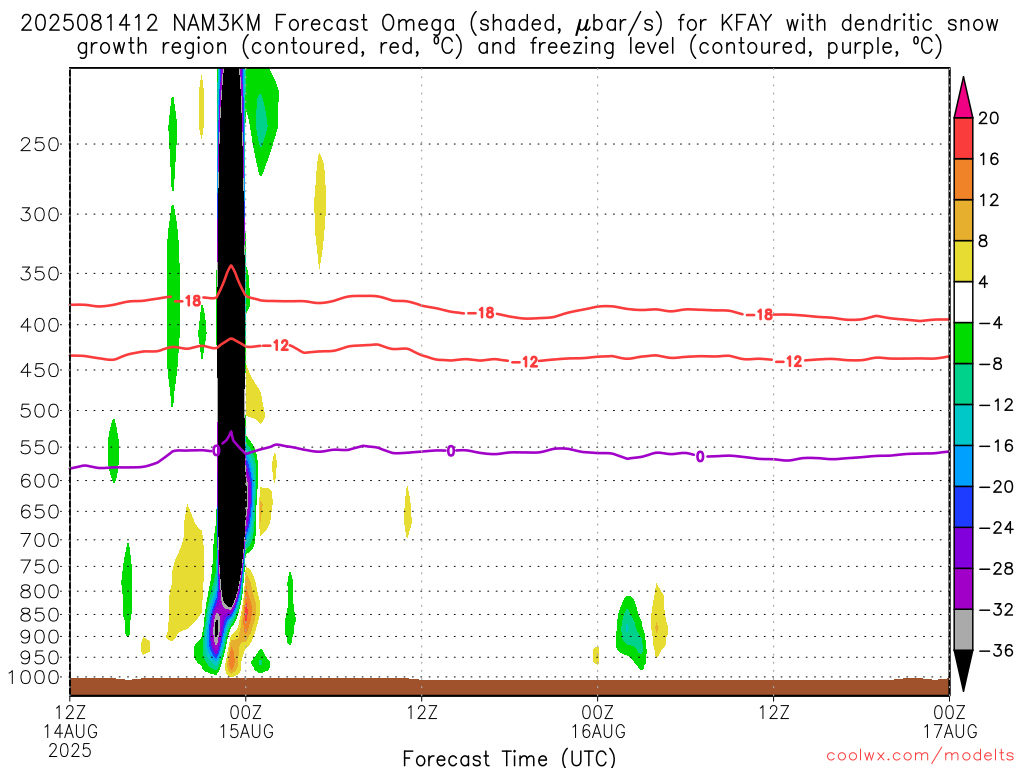This screenshot has height=768, width=1024.
Task: Click the Forecast Time (UTC) axis title
Action: point(509,758)
